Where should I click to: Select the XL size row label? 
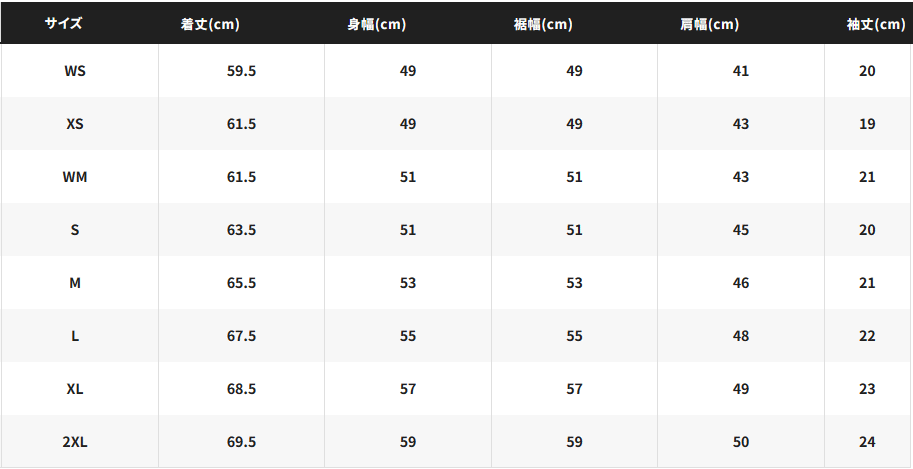(x=75, y=389)
